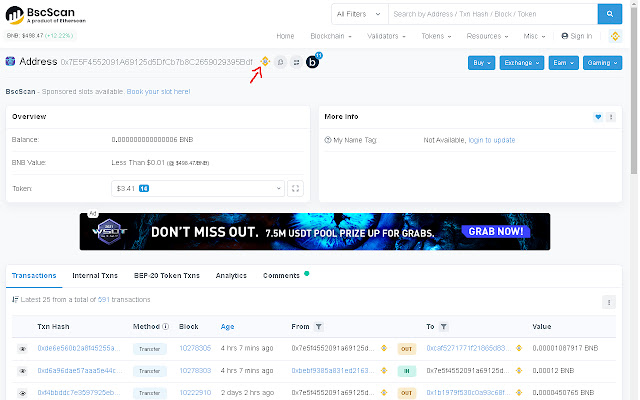Open block 10278305 link
The height and width of the screenshot is (400, 640).
pyautogui.click(x=196, y=349)
